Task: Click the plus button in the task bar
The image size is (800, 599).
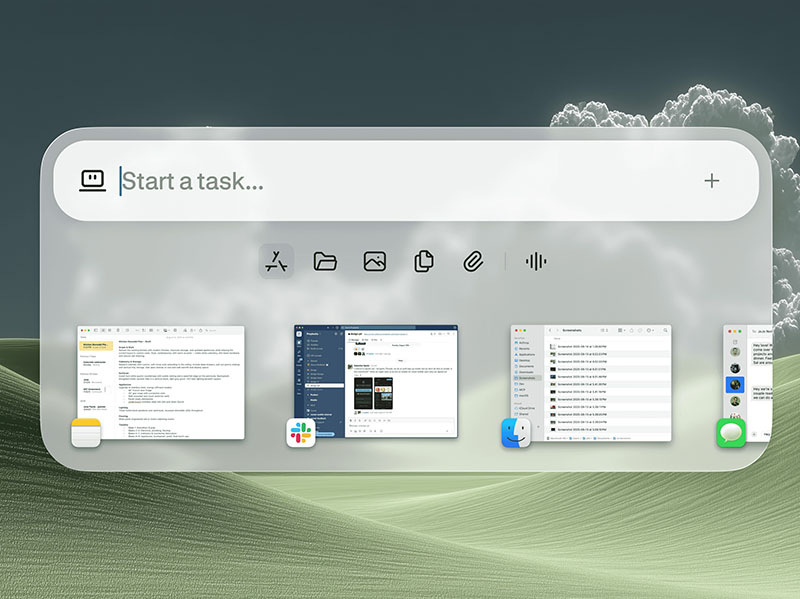Action: 711,181
